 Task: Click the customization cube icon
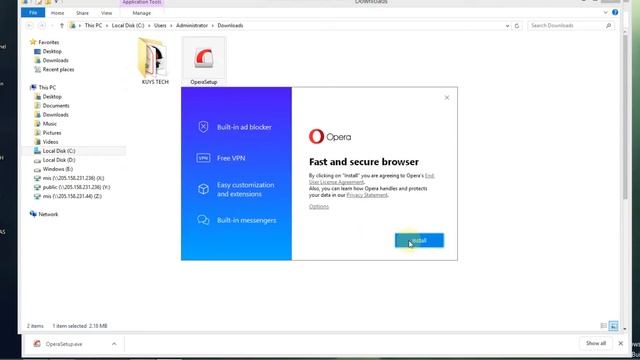tap(203, 189)
